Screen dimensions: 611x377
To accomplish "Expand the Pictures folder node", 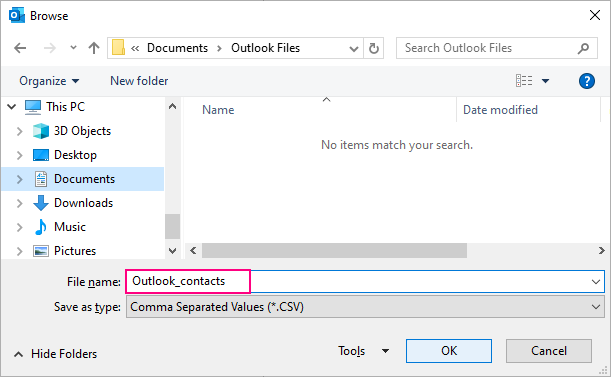I will coord(19,251).
